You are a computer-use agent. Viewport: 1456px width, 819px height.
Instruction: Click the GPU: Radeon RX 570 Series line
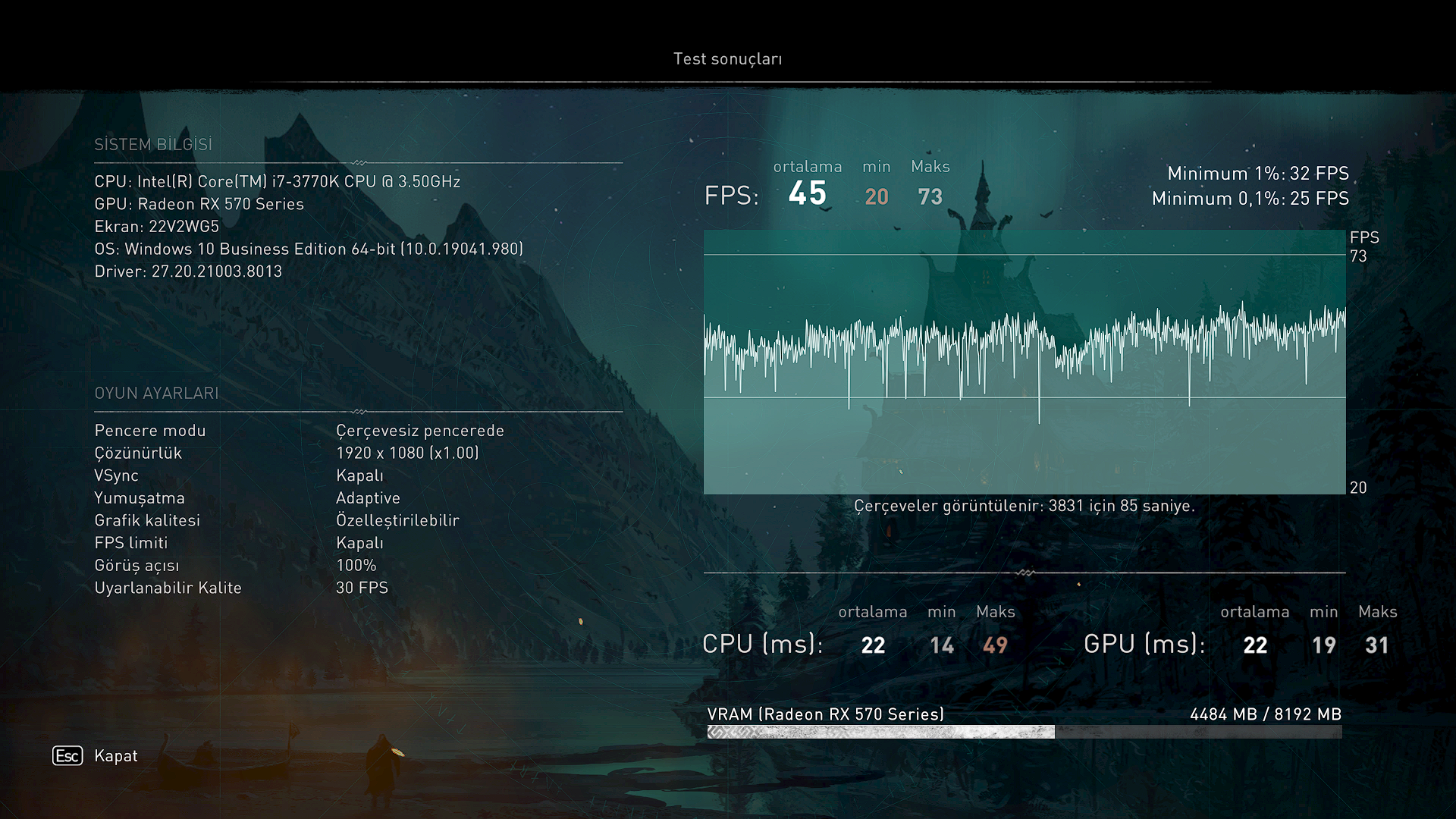(199, 204)
